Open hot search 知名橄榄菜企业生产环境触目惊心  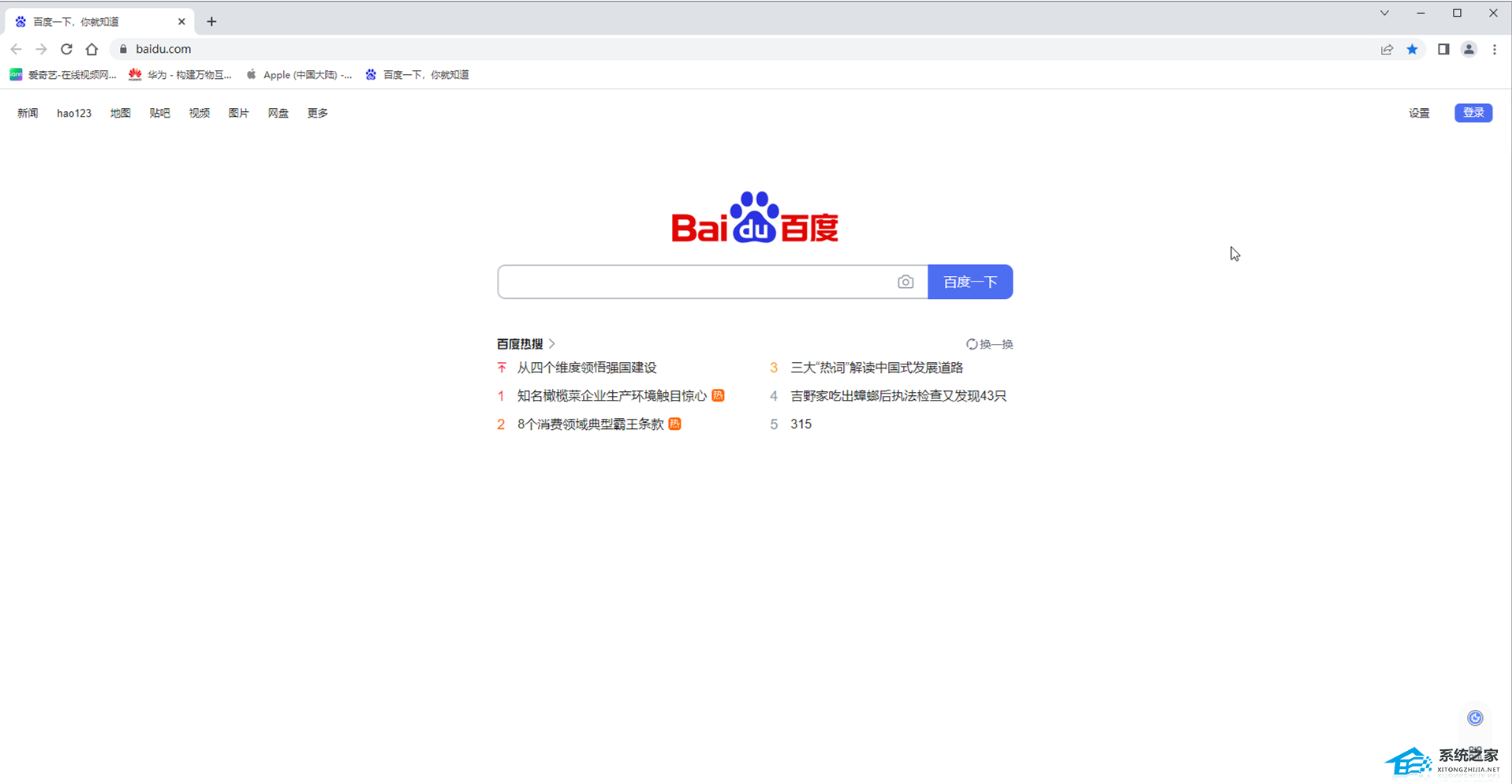(x=612, y=396)
